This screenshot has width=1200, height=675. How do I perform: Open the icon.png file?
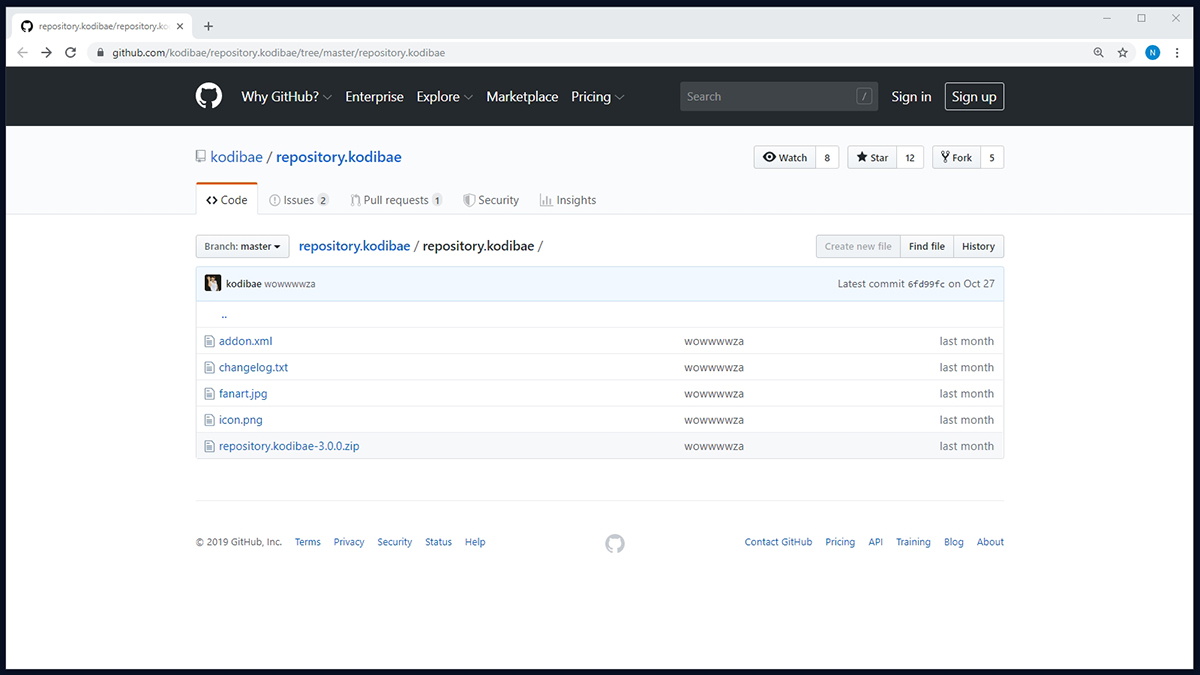241,420
